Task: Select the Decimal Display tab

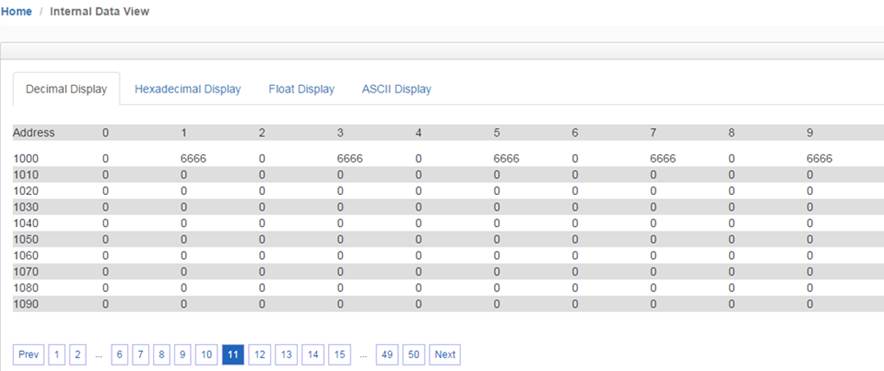Action: coord(67,89)
